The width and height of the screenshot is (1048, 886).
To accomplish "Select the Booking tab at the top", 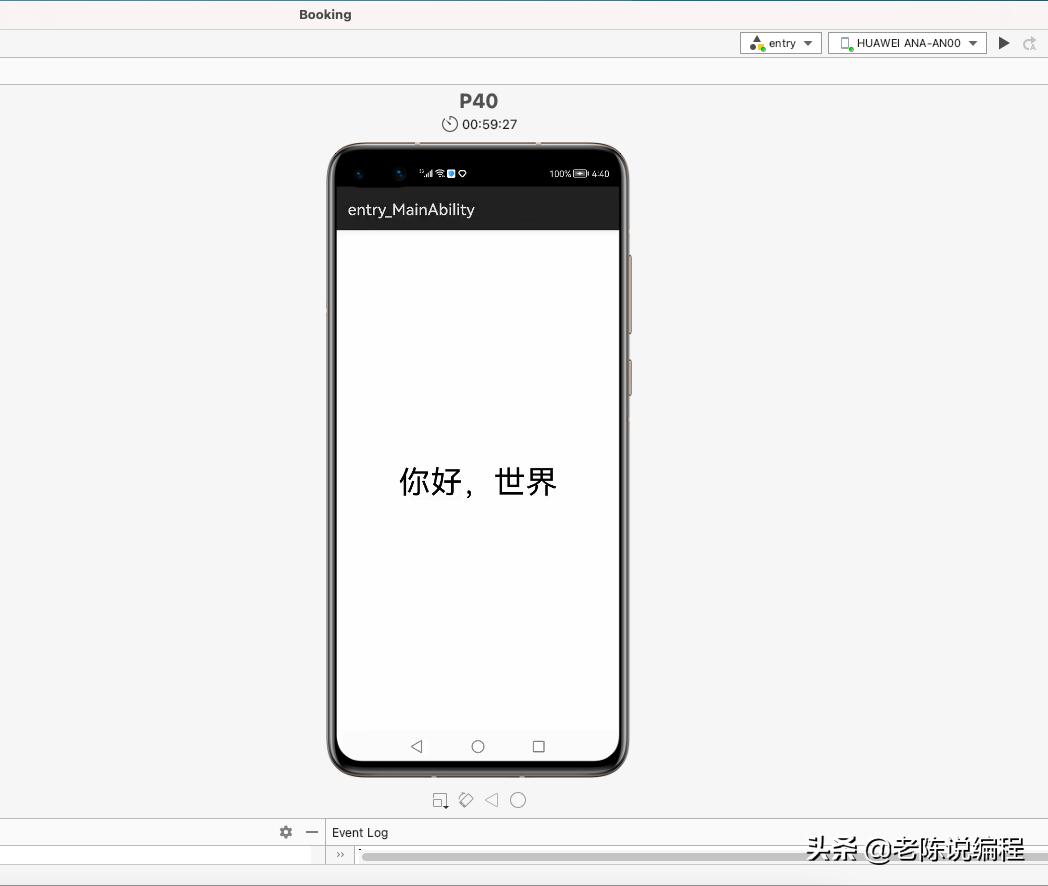I will coord(324,14).
